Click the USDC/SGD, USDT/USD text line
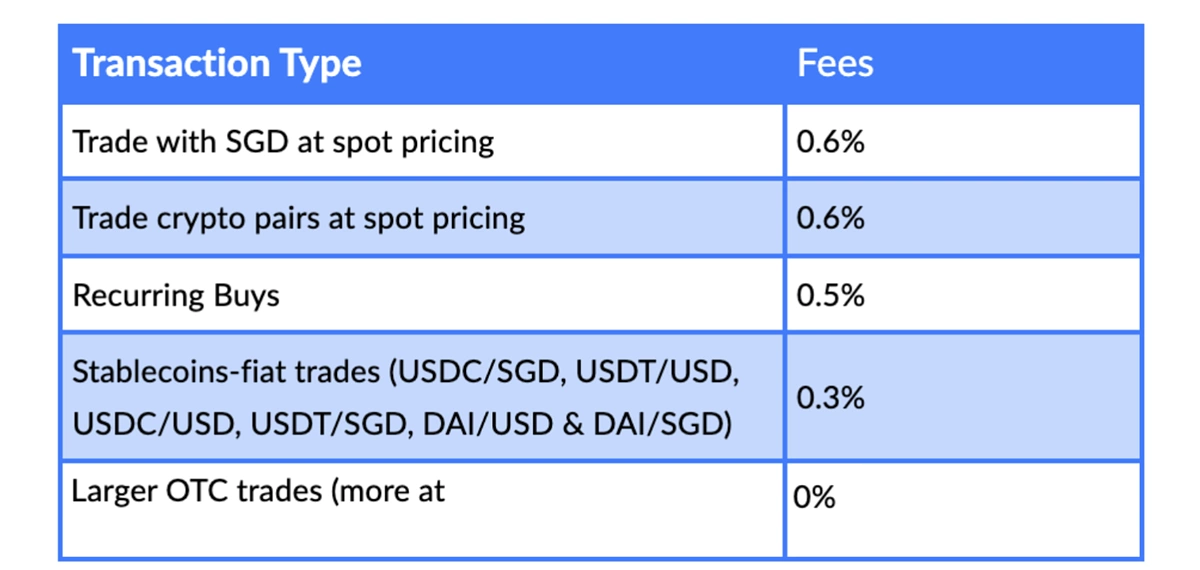Image resolution: width=1200 pixels, height=570 pixels. (x=568, y=372)
